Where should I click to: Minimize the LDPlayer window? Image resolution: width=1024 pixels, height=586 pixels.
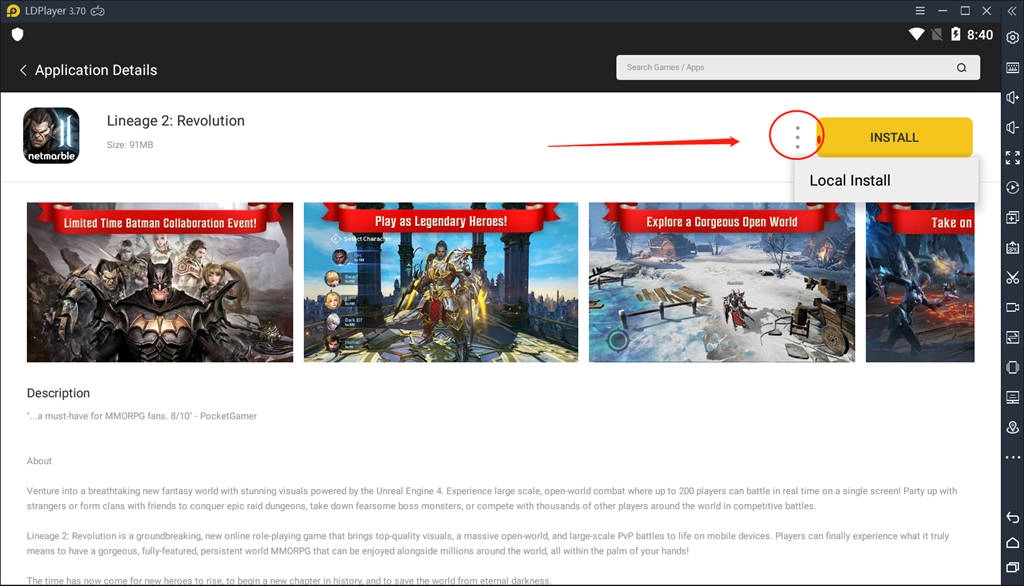coord(942,10)
